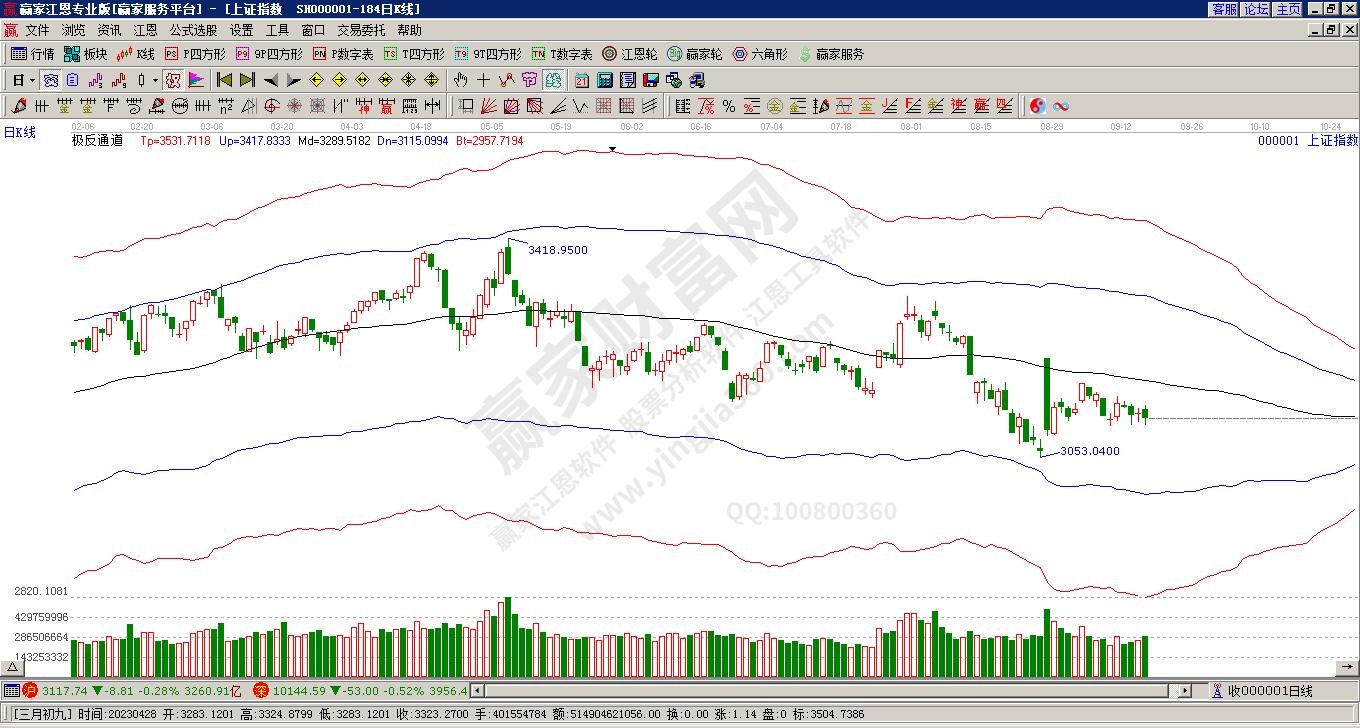Toggle the highlighted chart view button beside 日

coord(49,80)
